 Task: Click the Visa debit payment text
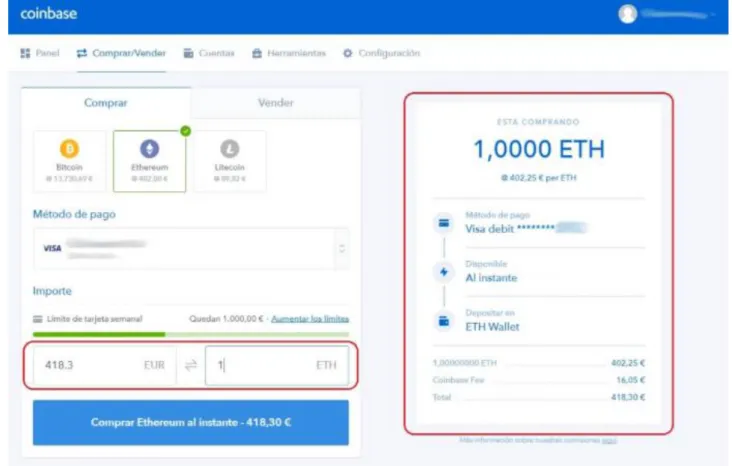(x=526, y=229)
